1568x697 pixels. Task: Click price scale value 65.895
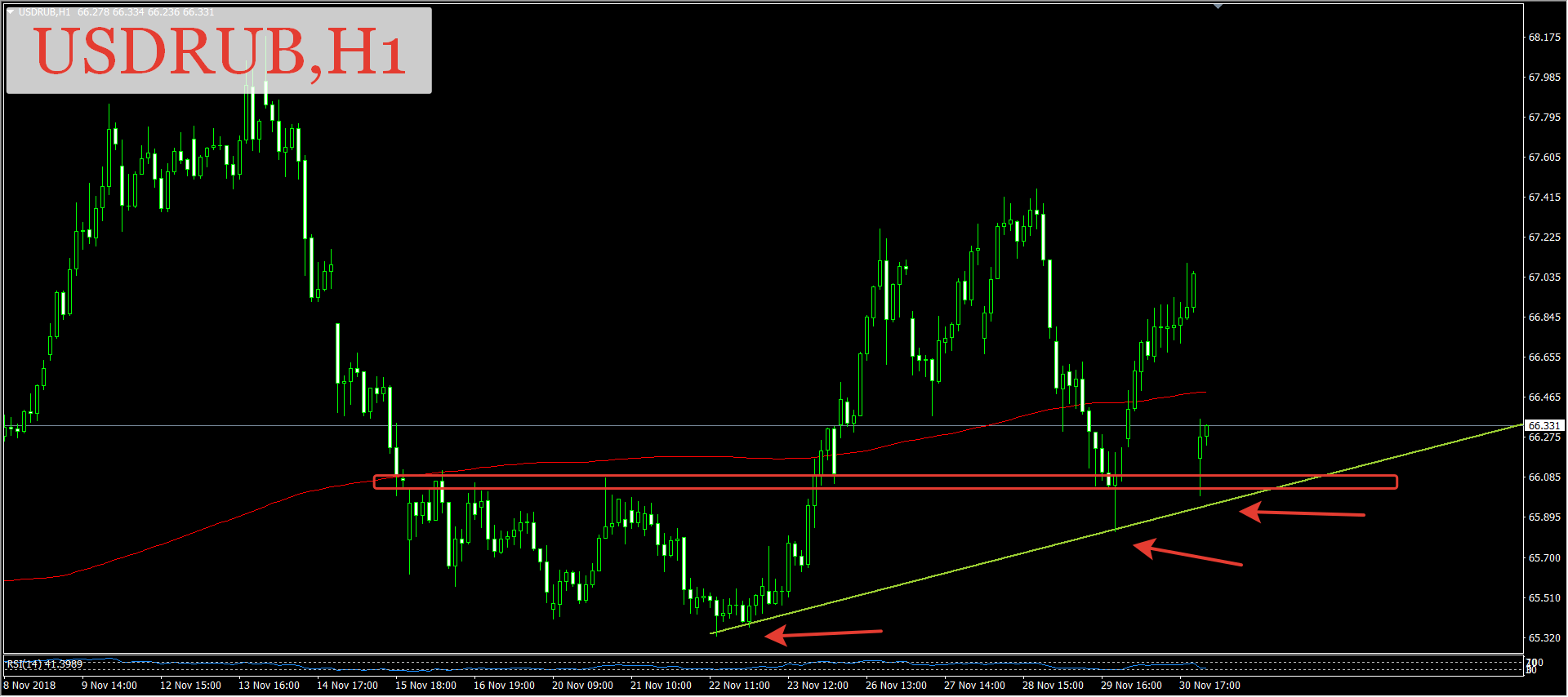pyautogui.click(x=1544, y=517)
